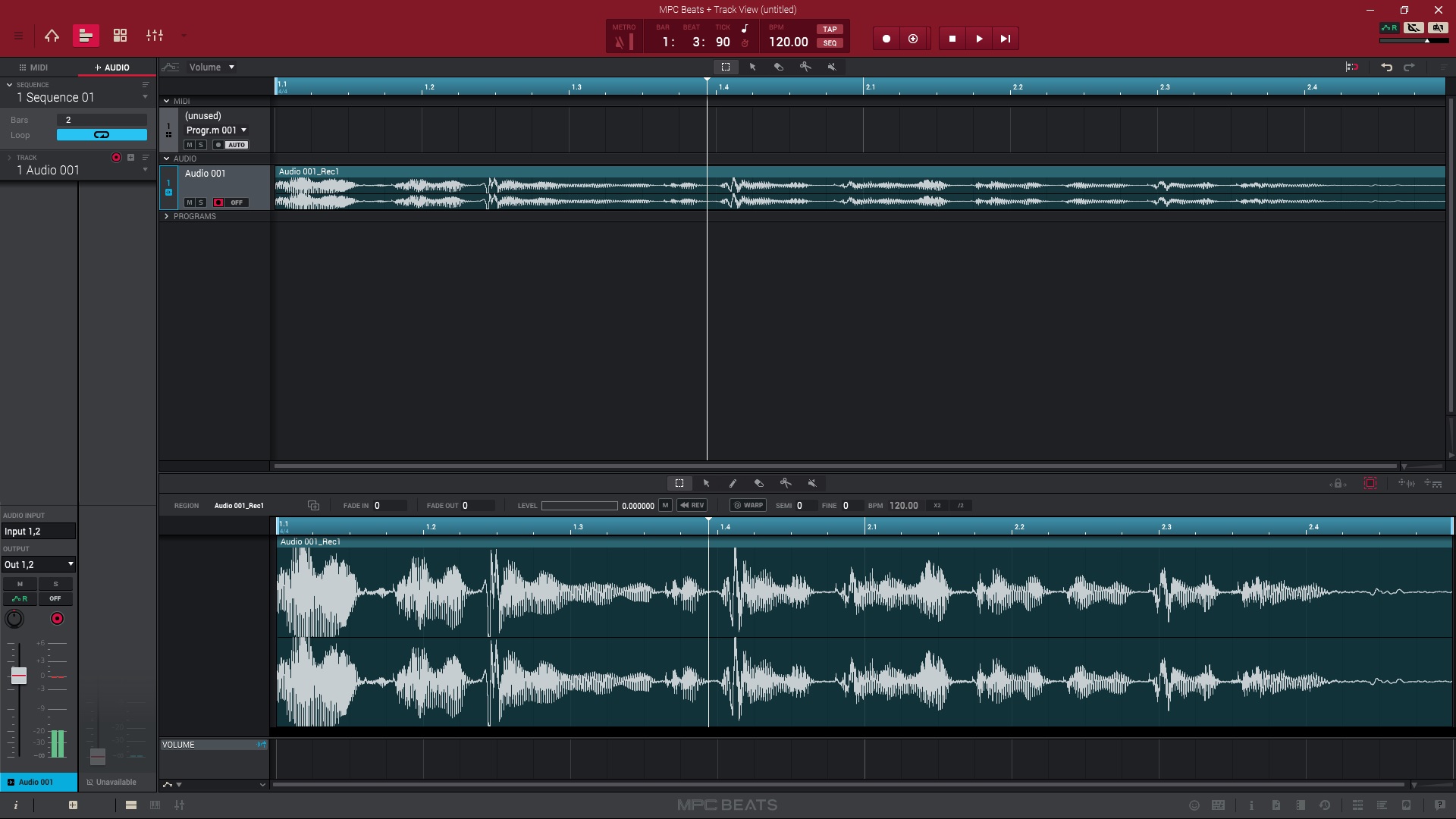The height and width of the screenshot is (819, 1456).
Task: Collapse the MIDI tracks group
Action: pyautogui.click(x=167, y=101)
